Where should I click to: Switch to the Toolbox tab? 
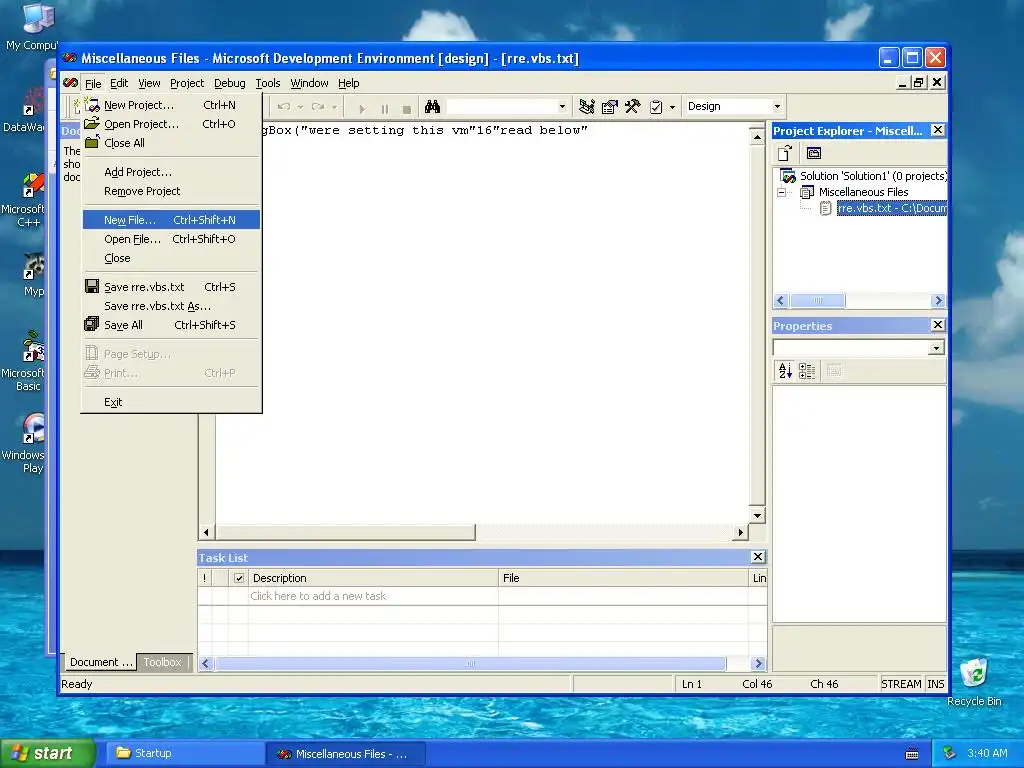163,662
